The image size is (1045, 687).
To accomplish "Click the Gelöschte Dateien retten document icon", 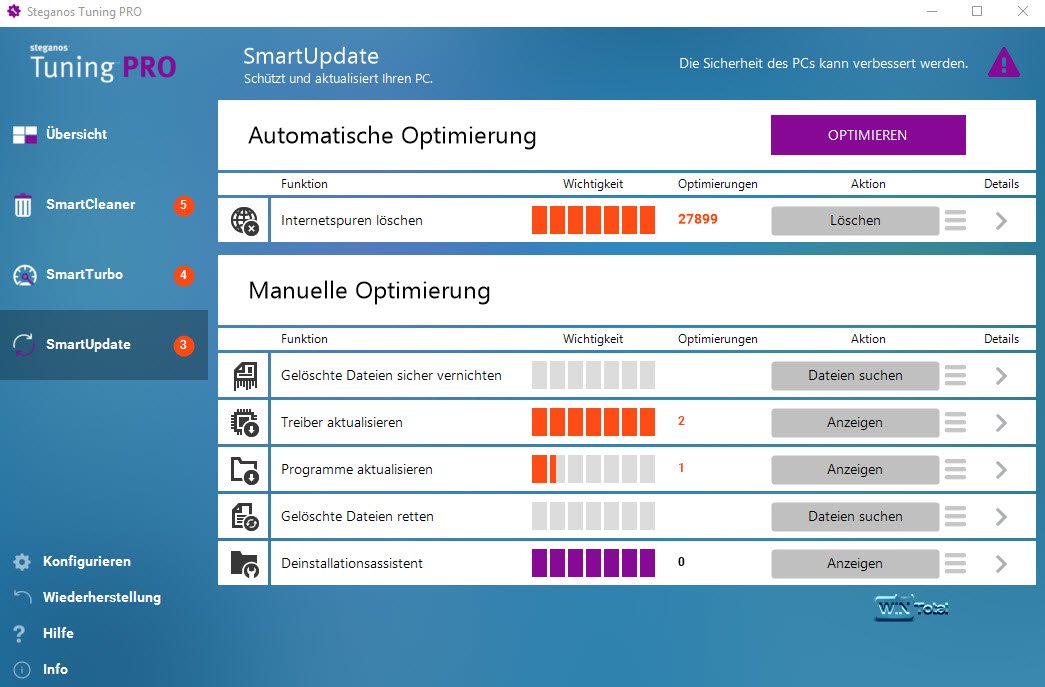I will point(244,516).
